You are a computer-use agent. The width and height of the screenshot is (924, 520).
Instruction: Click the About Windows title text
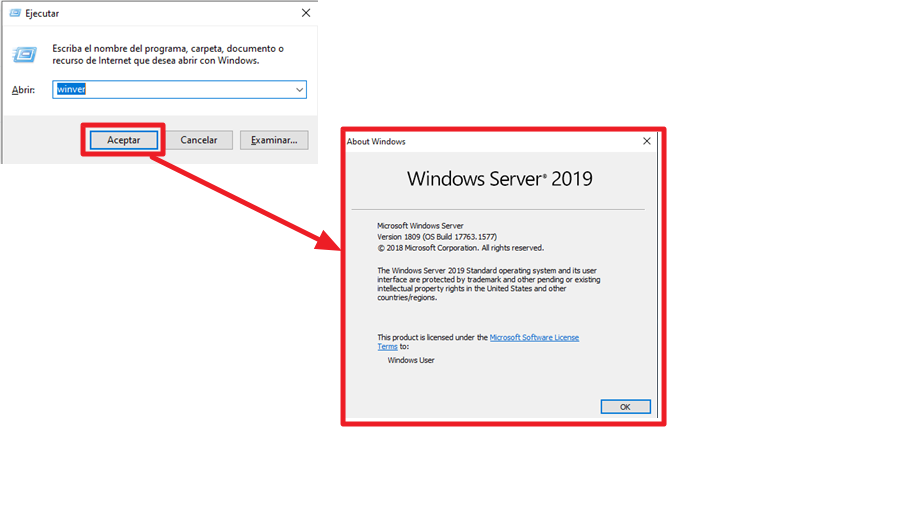(376, 141)
